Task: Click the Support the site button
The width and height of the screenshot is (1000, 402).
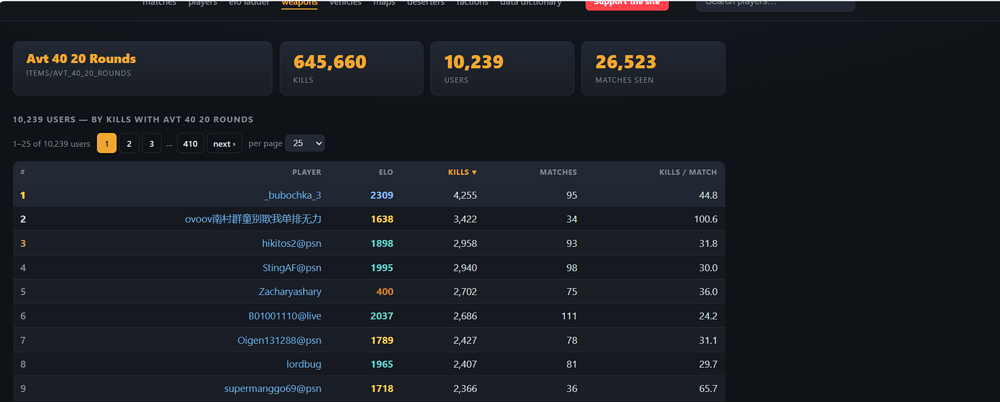Action: [x=627, y=4]
